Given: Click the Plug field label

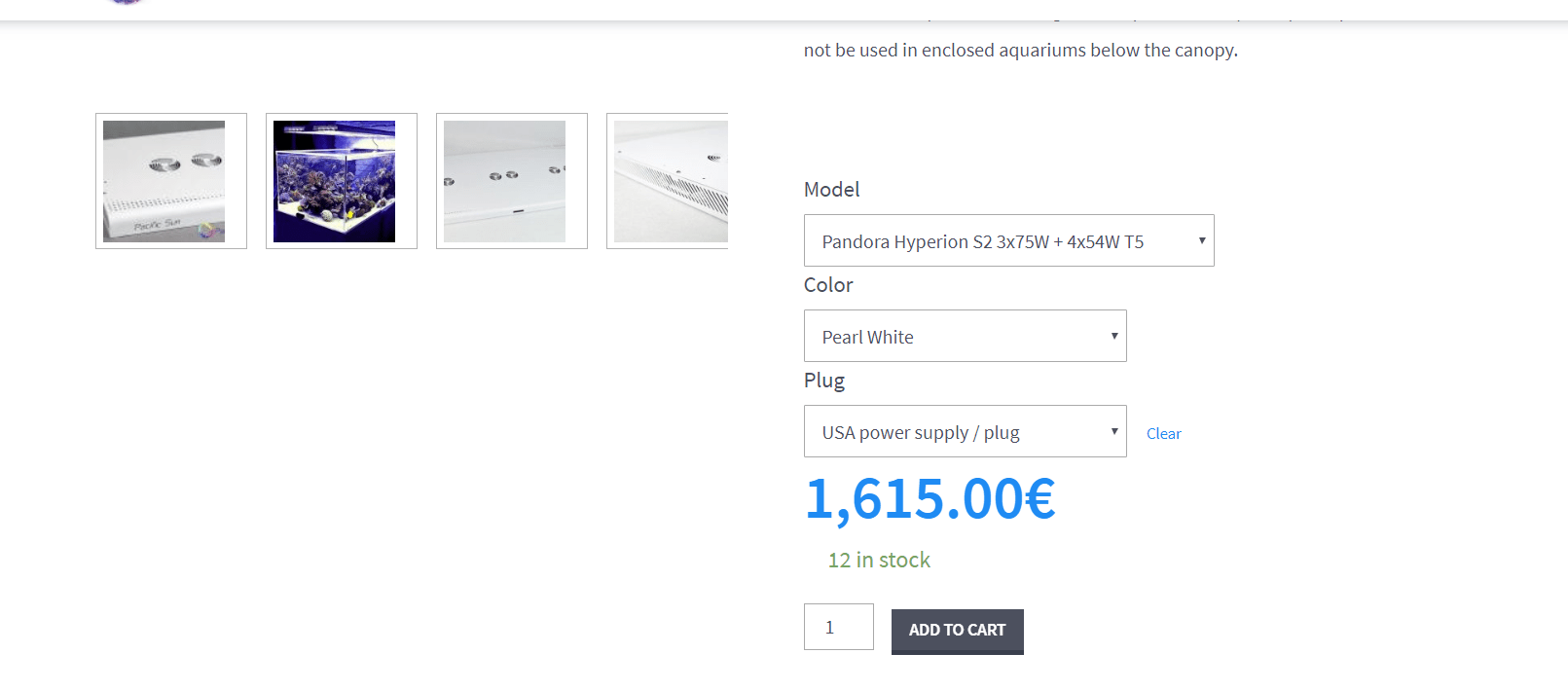Looking at the screenshot, I should click(x=824, y=381).
